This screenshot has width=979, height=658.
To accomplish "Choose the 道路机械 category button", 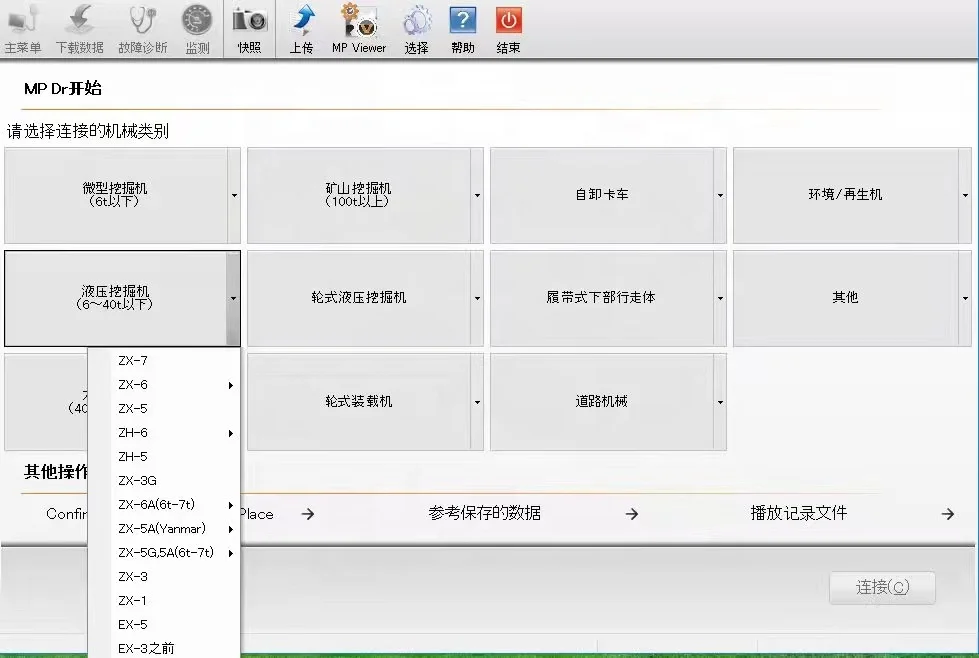I will [x=602, y=401].
